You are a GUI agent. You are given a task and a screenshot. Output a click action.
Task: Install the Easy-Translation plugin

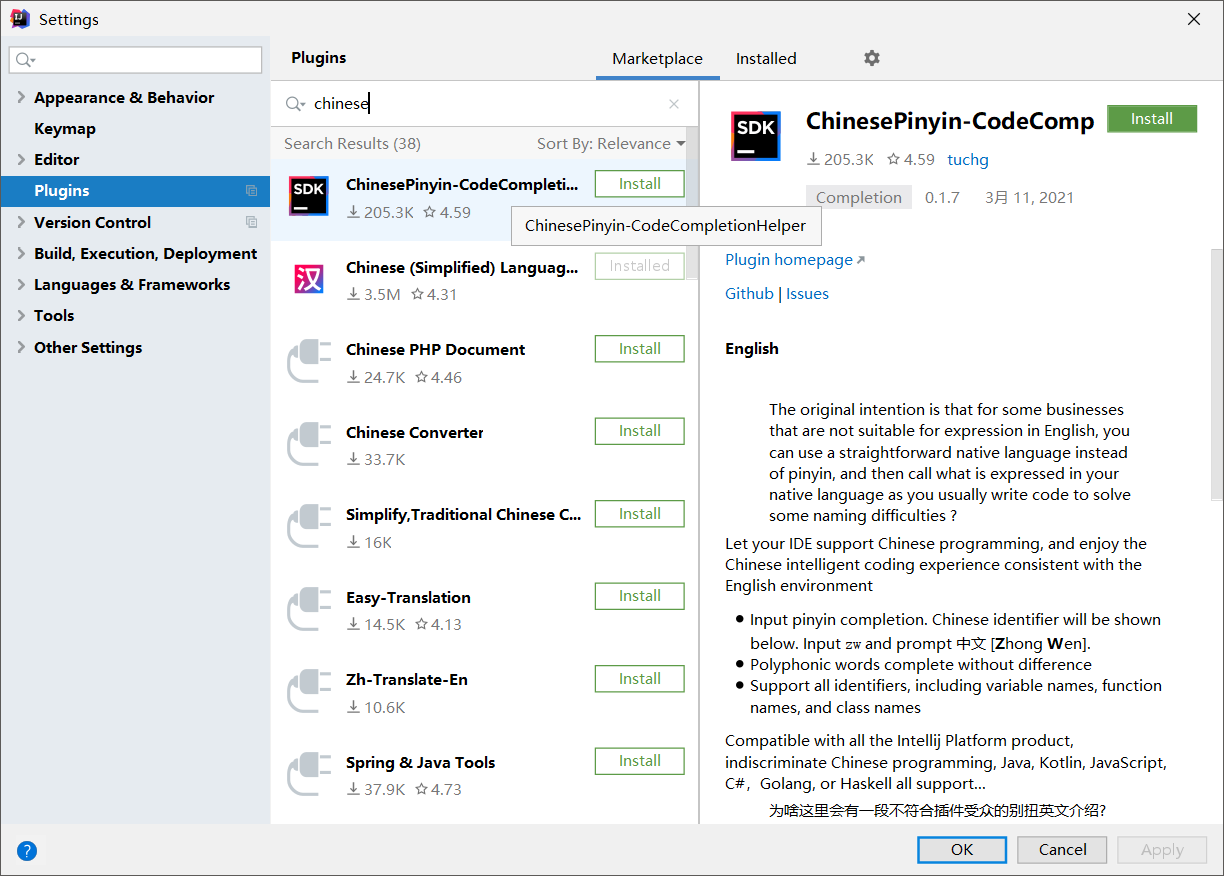(640, 596)
